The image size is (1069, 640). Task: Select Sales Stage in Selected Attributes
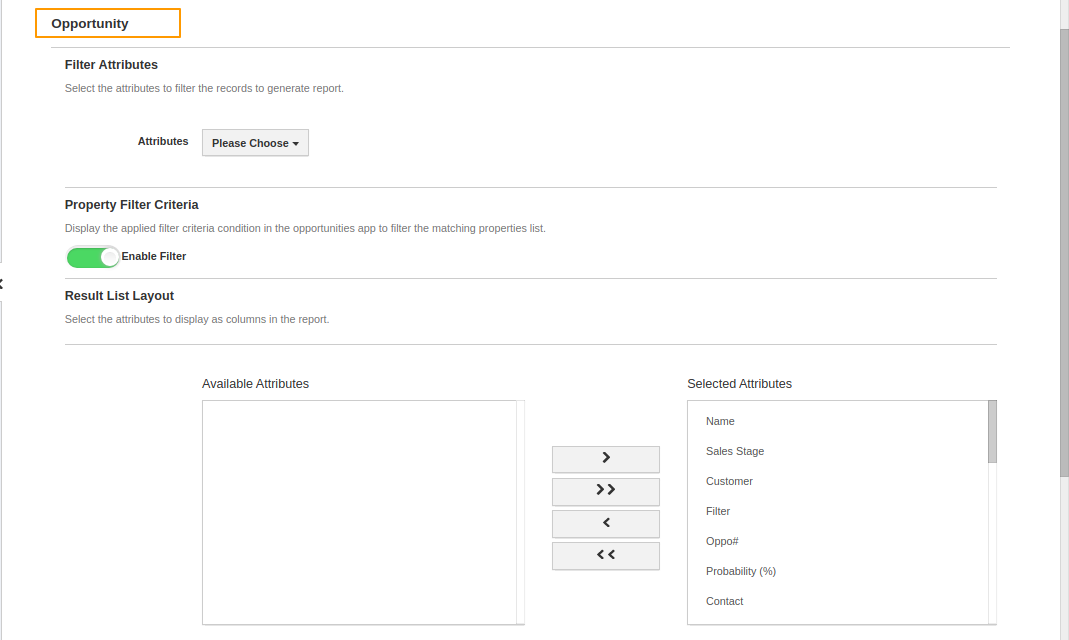point(735,451)
